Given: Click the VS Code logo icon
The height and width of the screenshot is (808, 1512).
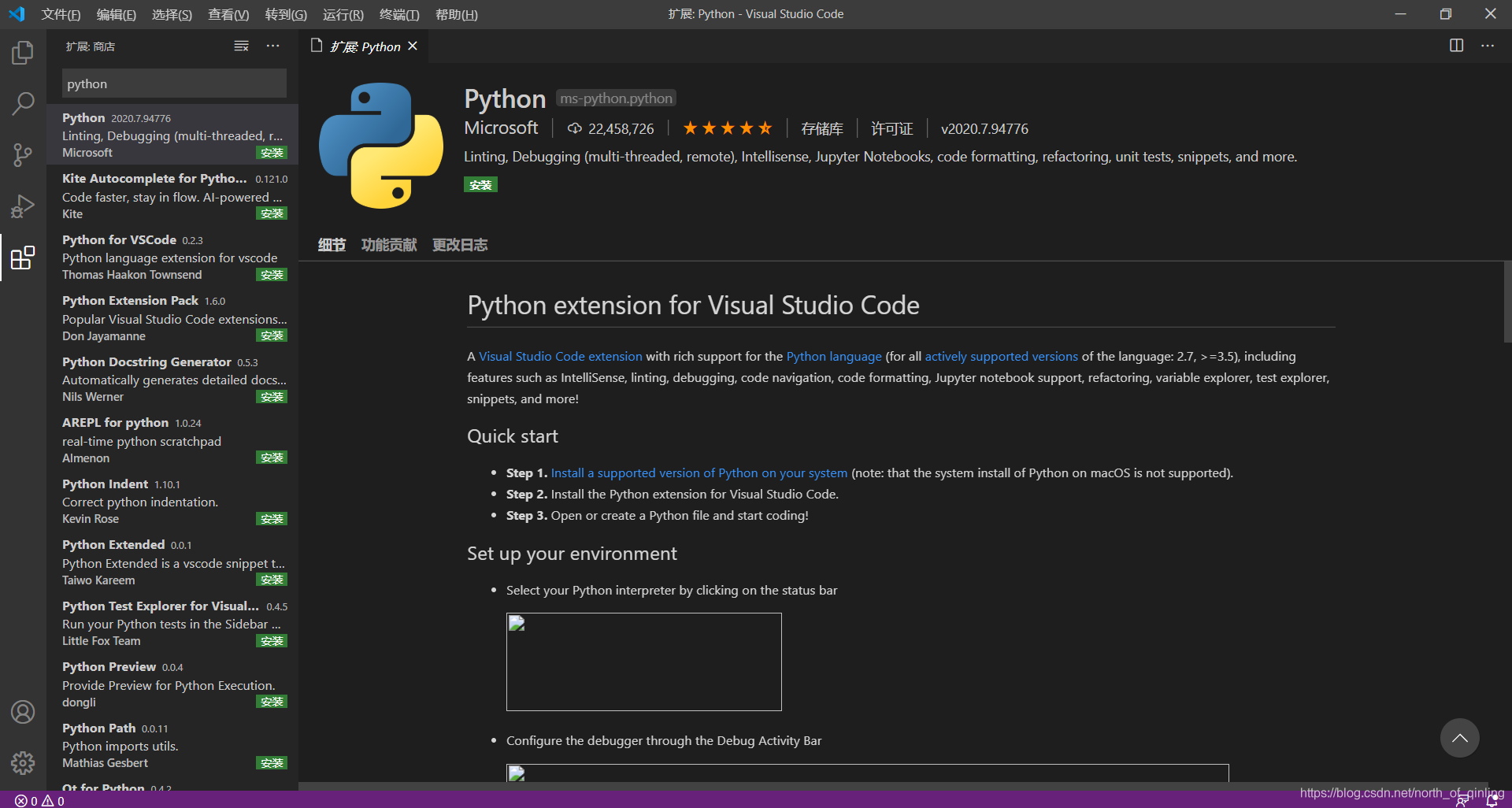Looking at the screenshot, I should pos(17,14).
